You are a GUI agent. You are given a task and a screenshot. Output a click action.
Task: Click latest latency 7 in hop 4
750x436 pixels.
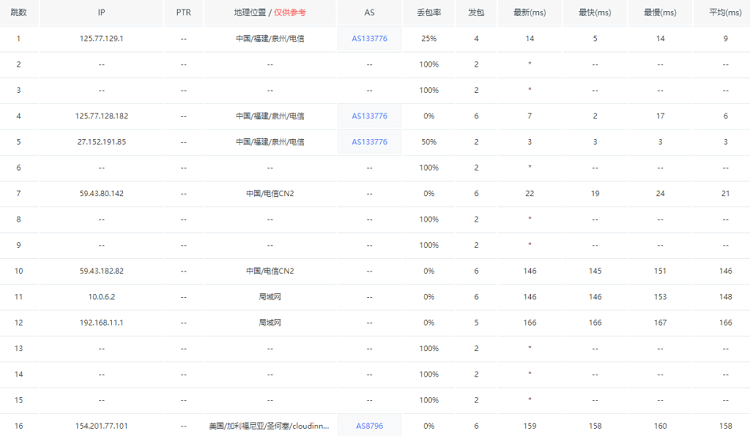point(529,116)
